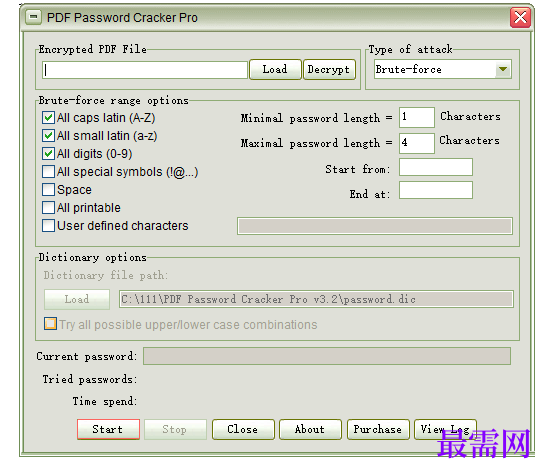The height and width of the screenshot is (475, 549).
Task: Close the PDF Password Cracker Pro window
Action: click(x=520, y=17)
